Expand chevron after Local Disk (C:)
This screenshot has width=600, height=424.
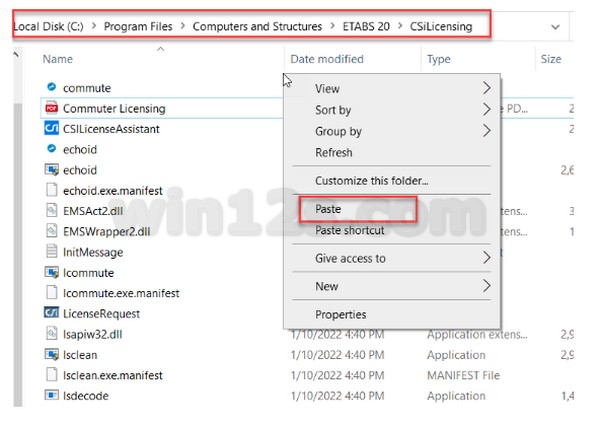[x=94, y=26]
